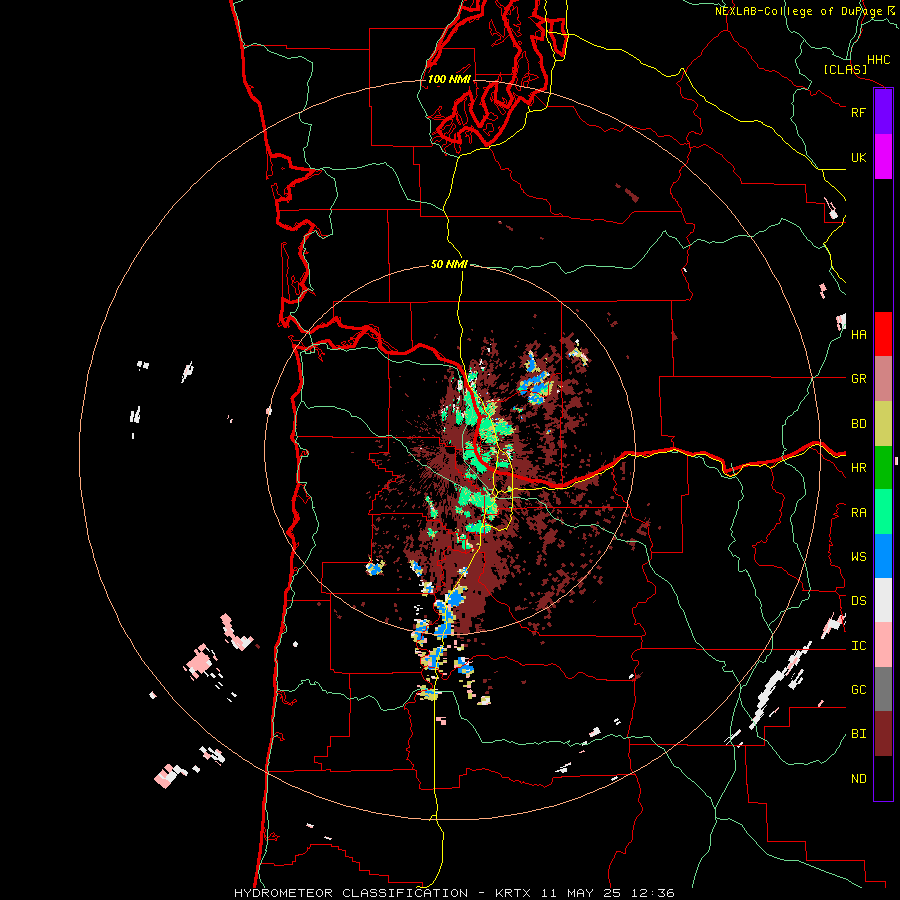Click the GC gray legend swatch
This screenshot has width=900, height=900.
[x=883, y=689]
